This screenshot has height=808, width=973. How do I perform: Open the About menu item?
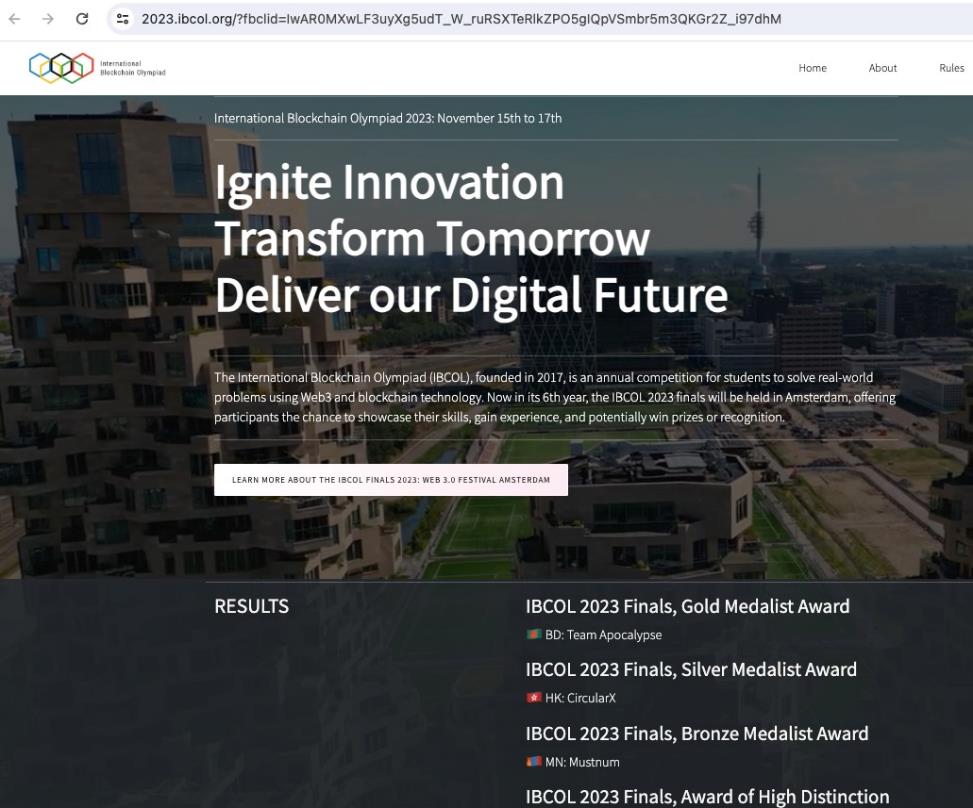click(882, 68)
